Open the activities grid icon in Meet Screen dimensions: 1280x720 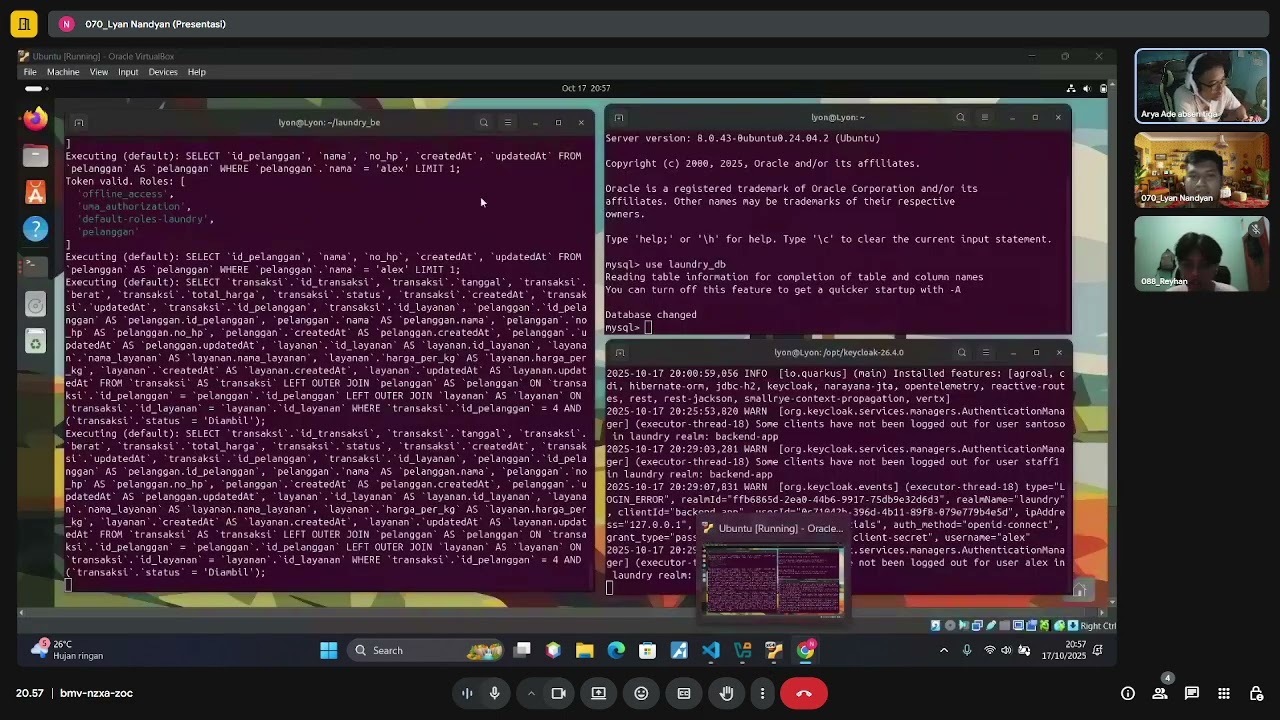[1224, 693]
